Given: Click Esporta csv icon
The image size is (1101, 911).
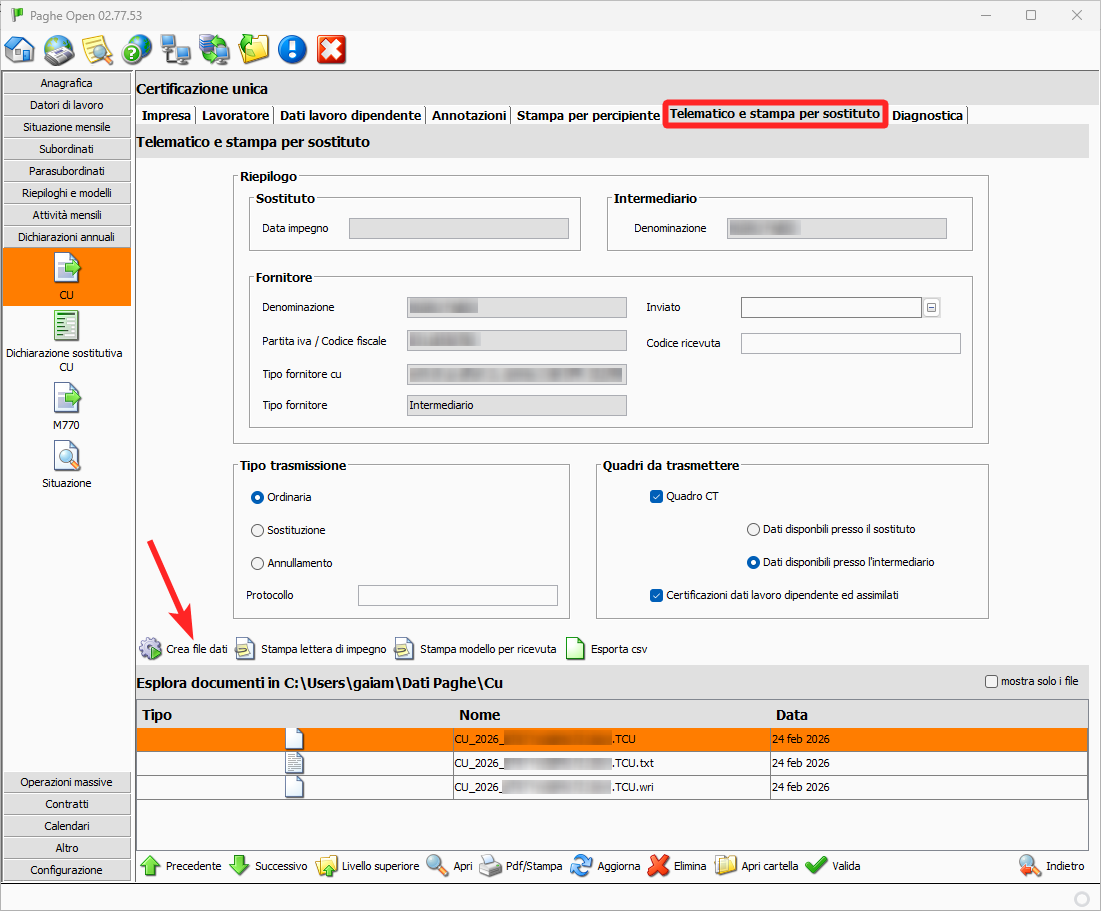Looking at the screenshot, I should pyautogui.click(x=575, y=649).
